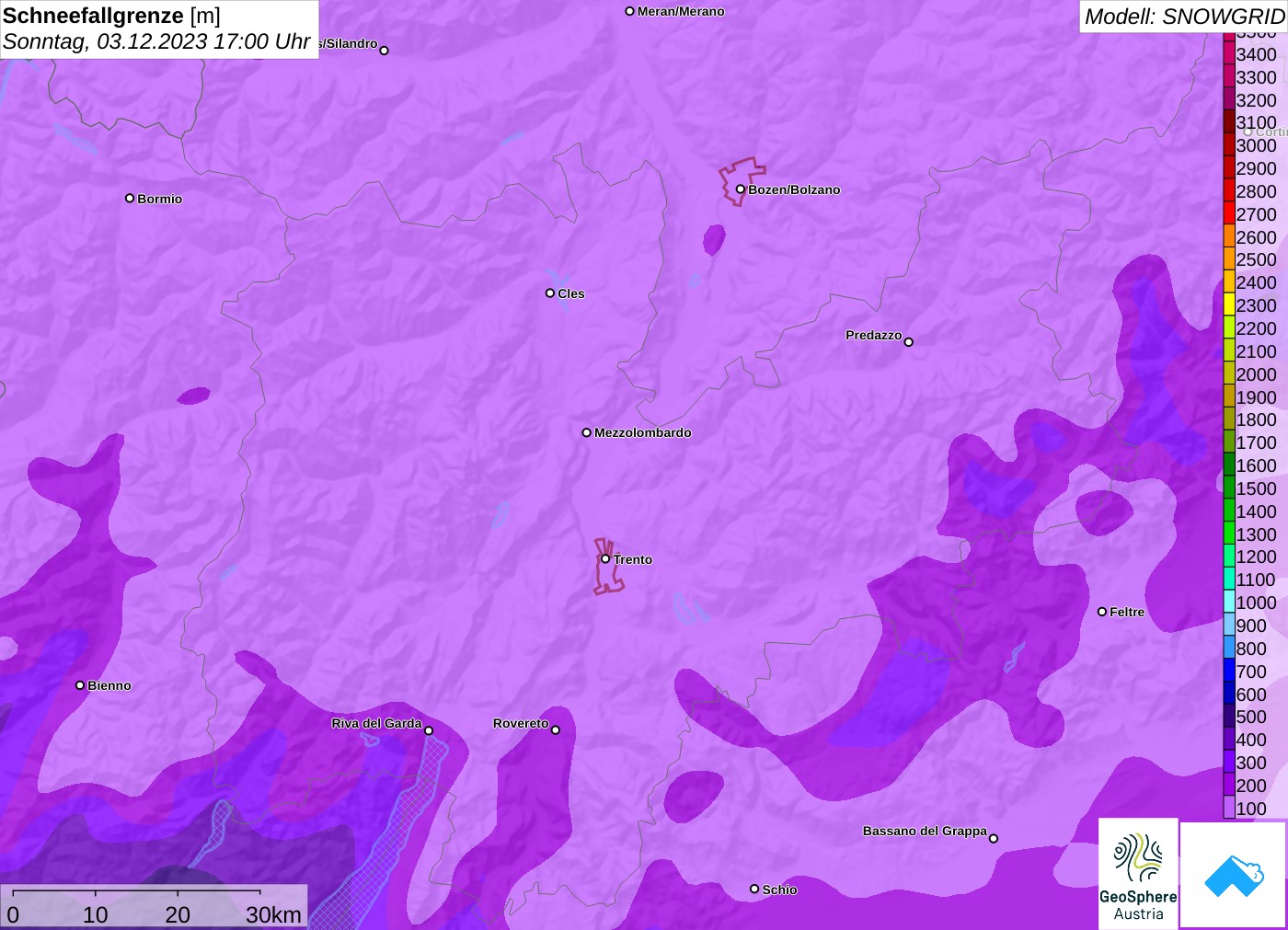The height and width of the screenshot is (930, 1288).
Task: Click the 500 legend value
Action: click(1251, 717)
